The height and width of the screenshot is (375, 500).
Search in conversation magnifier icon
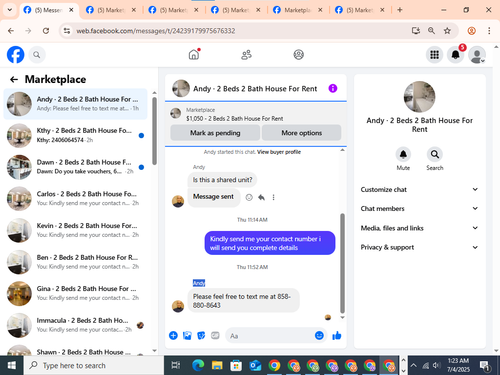coord(435,154)
